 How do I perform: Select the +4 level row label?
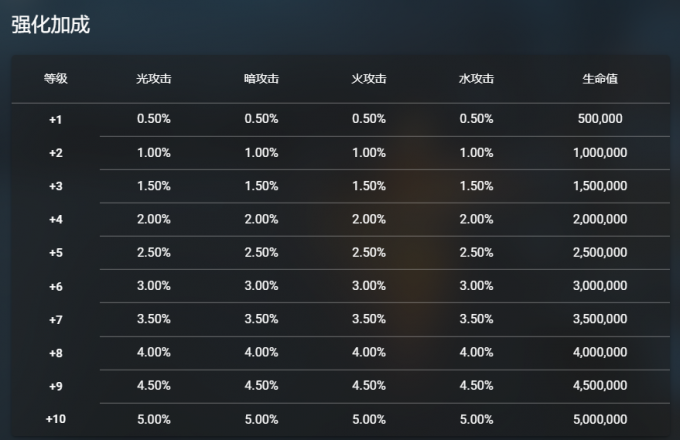tap(55, 220)
